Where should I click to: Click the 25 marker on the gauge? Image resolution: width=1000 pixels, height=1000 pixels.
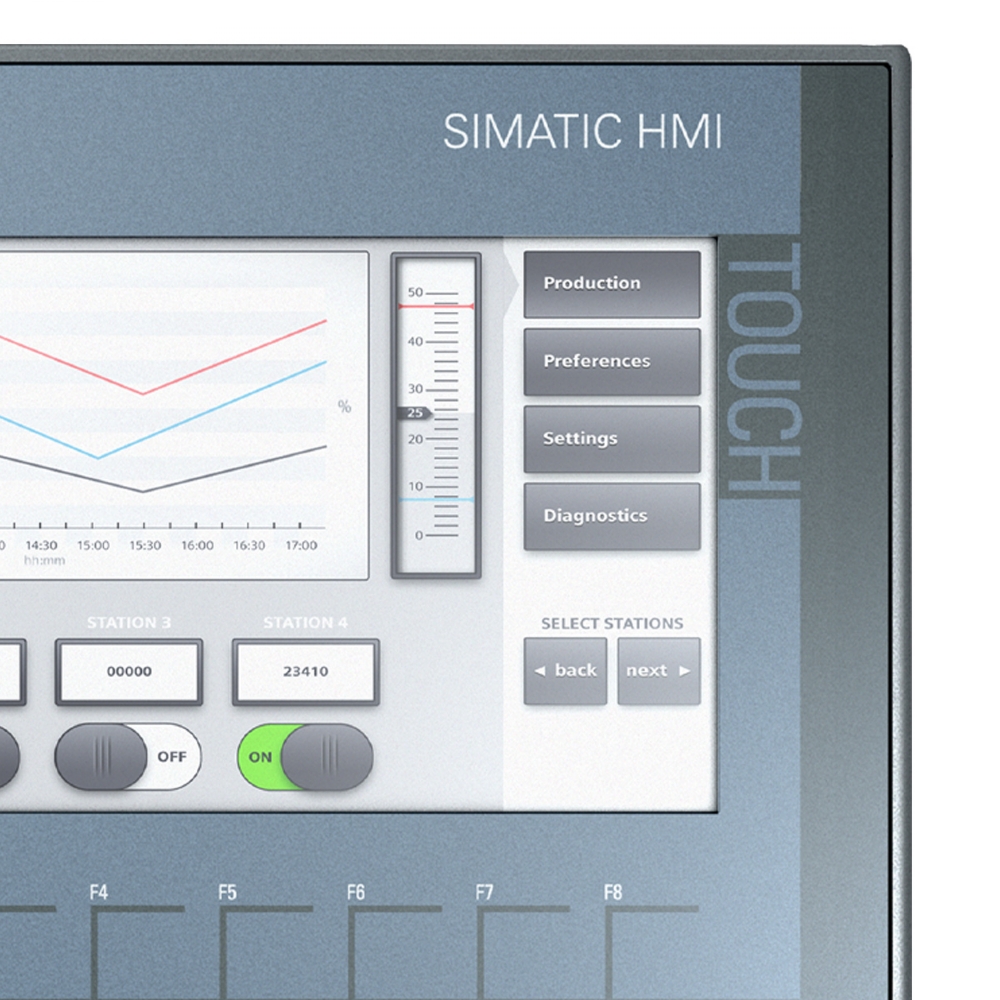pyautogui.click(x=416, y=413)
